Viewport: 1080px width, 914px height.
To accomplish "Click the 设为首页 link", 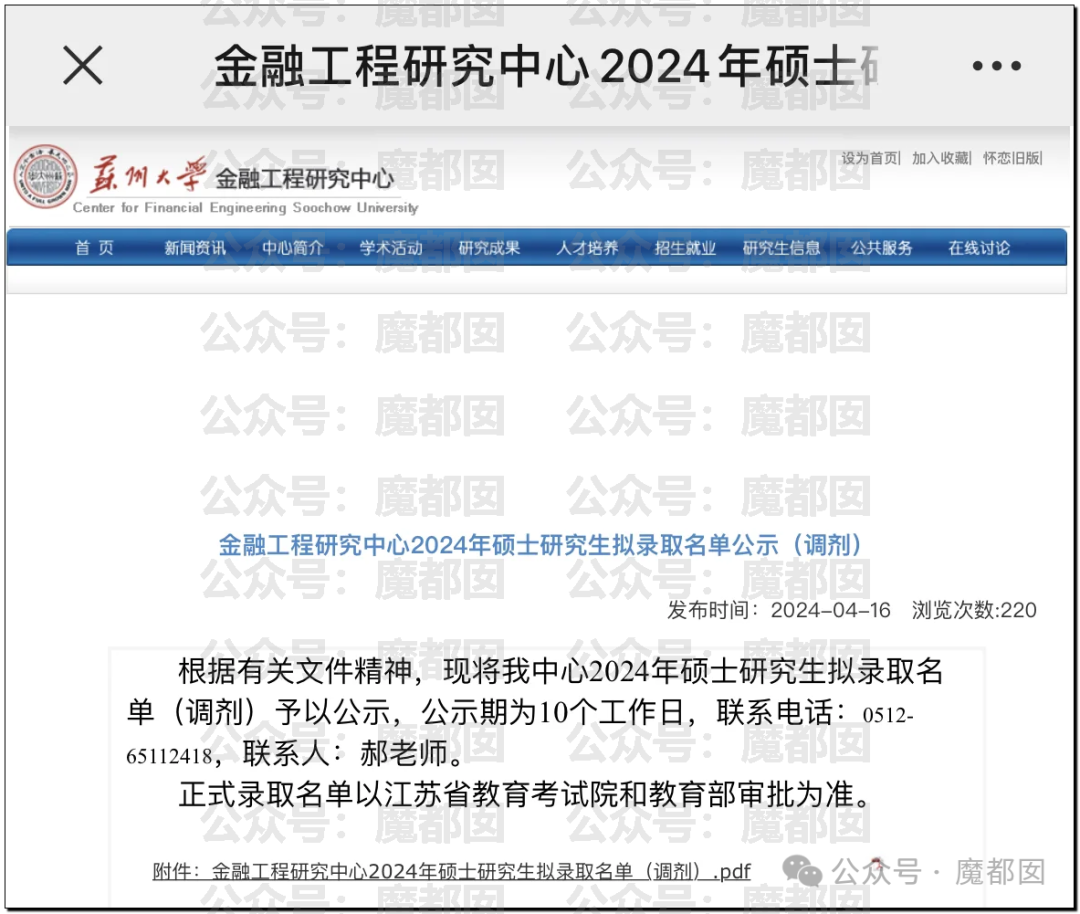I will [x=869, y=158].
